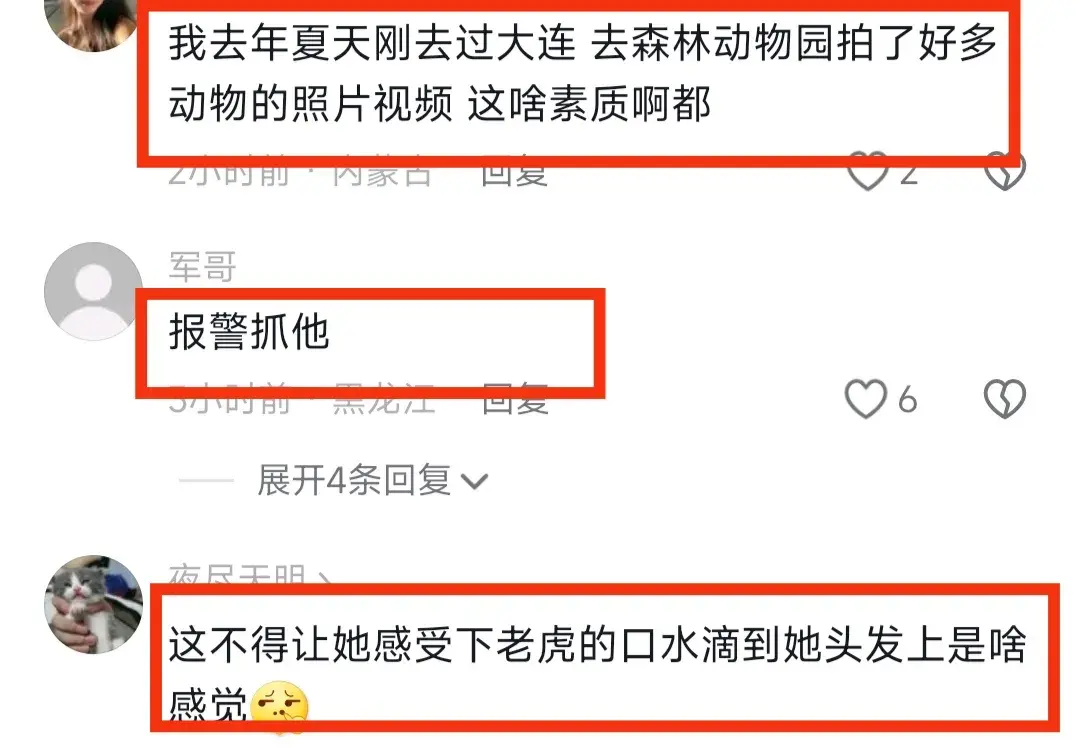Tap the emoji at end of tiger comment
The height and width of the screenshot is (754, 1080).
279,707
